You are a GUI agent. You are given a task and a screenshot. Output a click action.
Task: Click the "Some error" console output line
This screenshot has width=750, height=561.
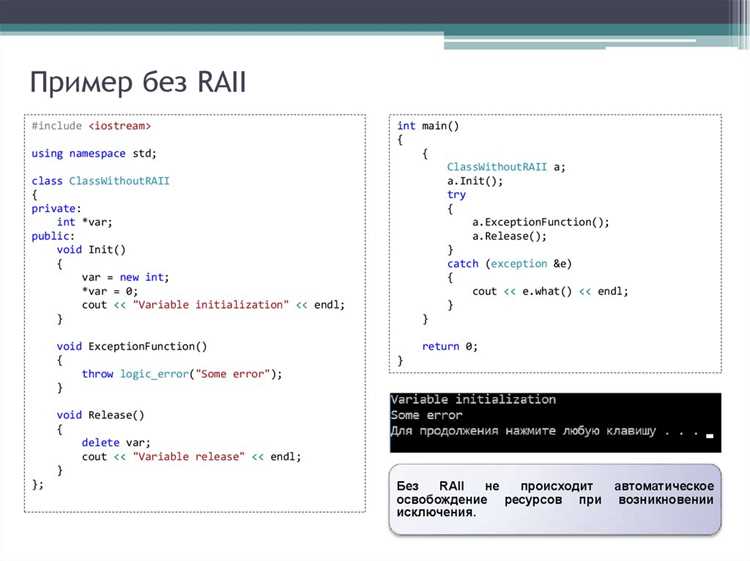[x=427, y=415]
